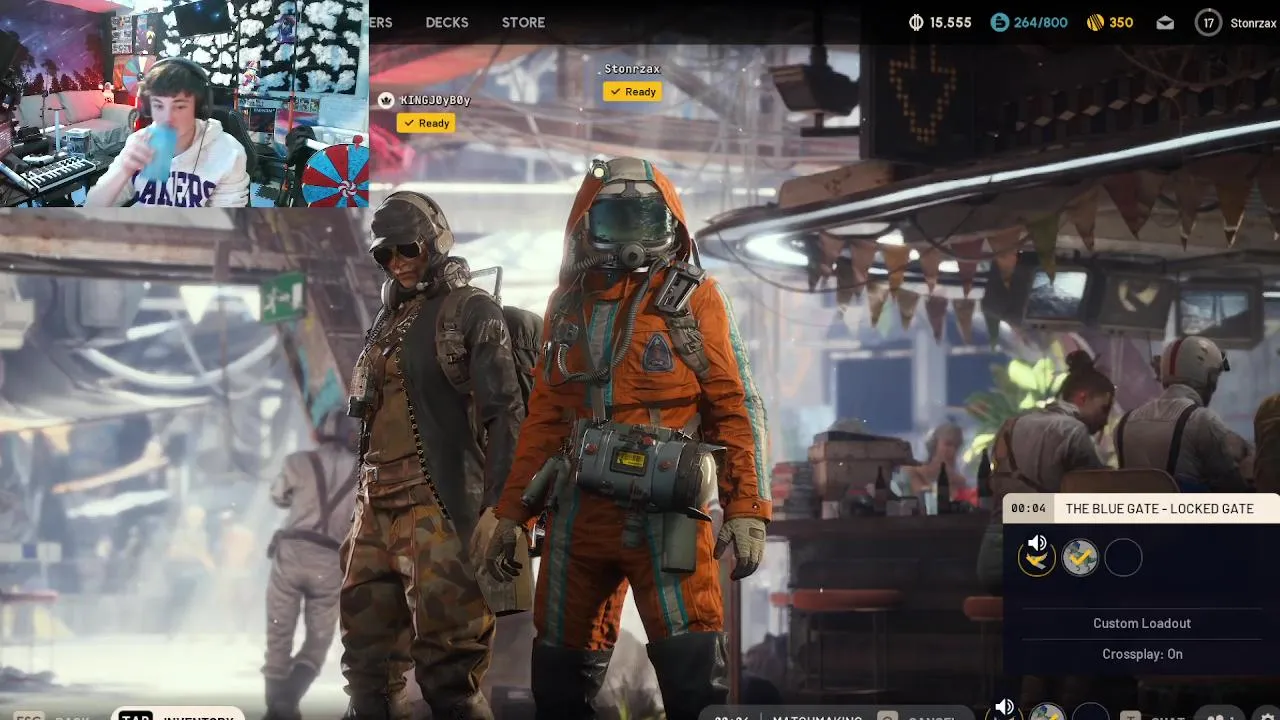
Task: Click KINGJ0yB0y's Ready status badge
Action: (x=426, y=123)
